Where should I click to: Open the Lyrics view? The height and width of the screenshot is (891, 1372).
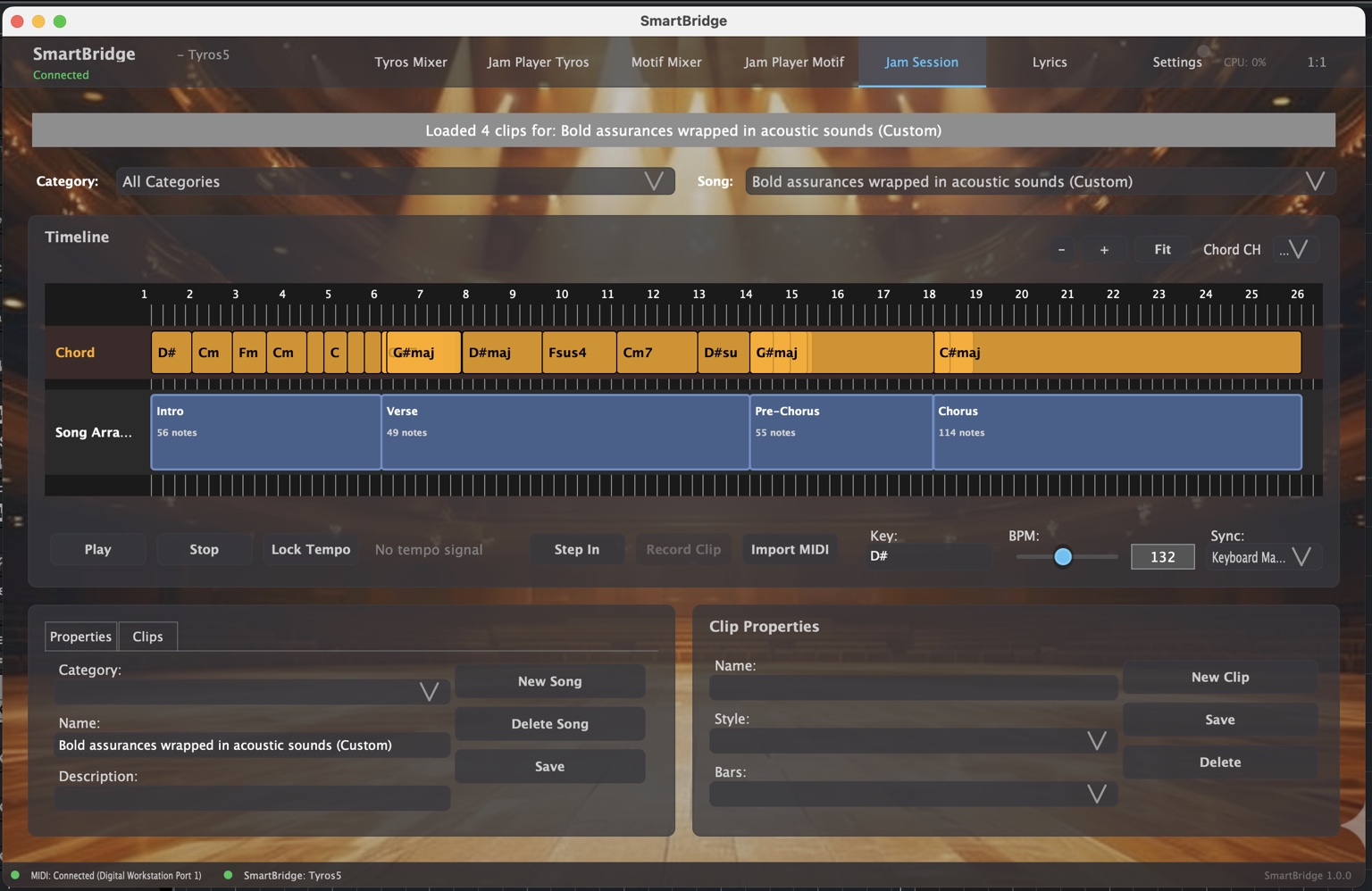click(1049, 62)
